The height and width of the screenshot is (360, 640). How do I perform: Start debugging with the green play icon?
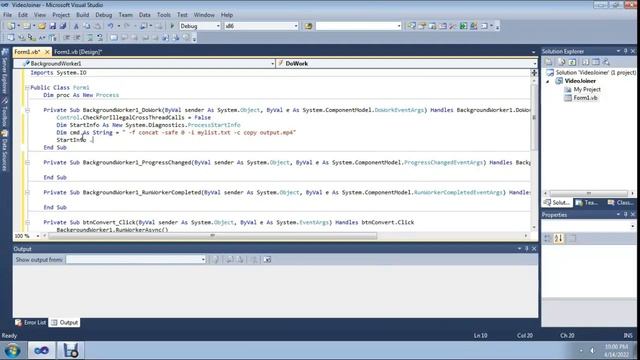[172, 26]
